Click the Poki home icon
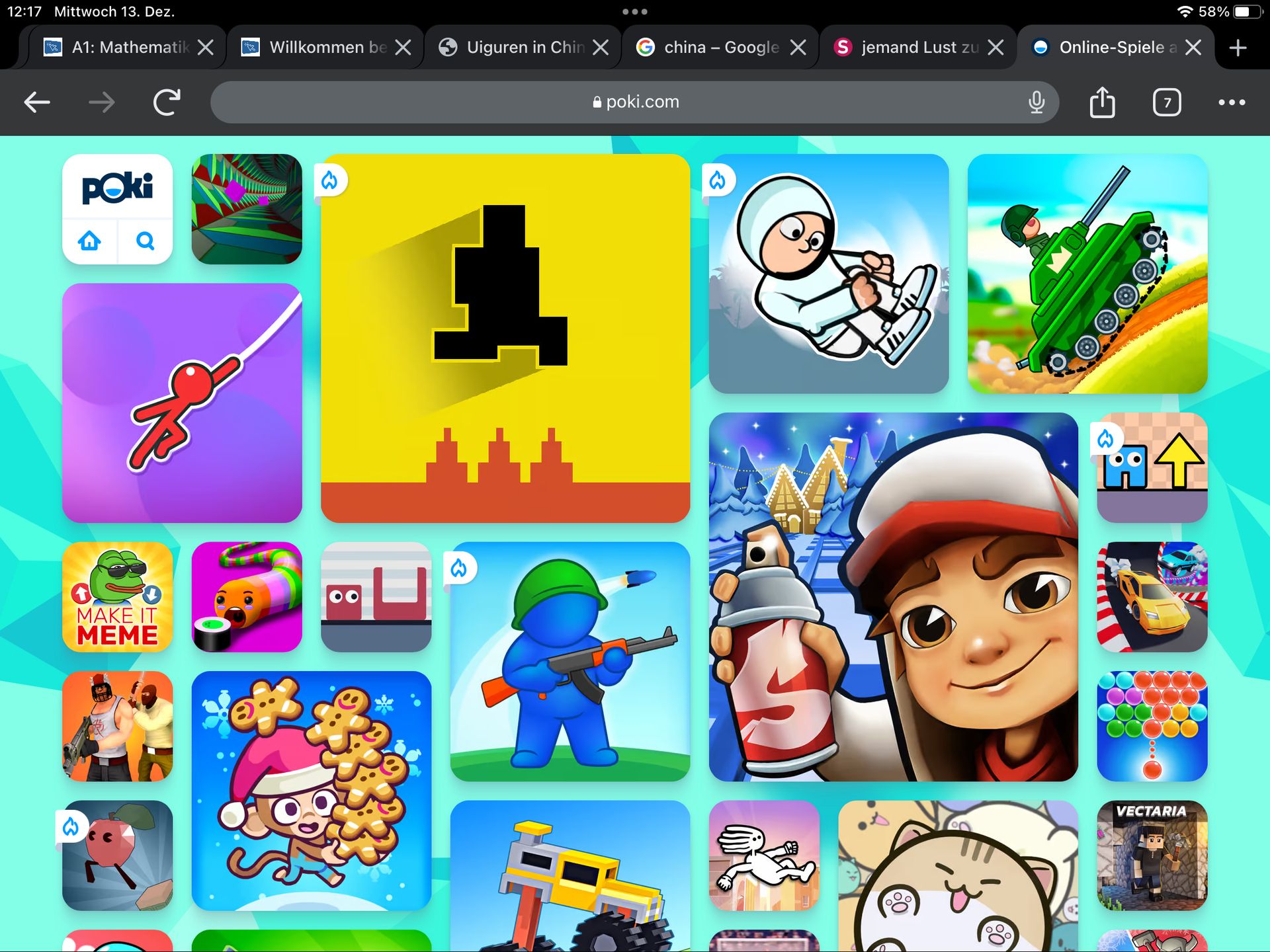This screenshot has height=952, width=1270. [89, 241]
